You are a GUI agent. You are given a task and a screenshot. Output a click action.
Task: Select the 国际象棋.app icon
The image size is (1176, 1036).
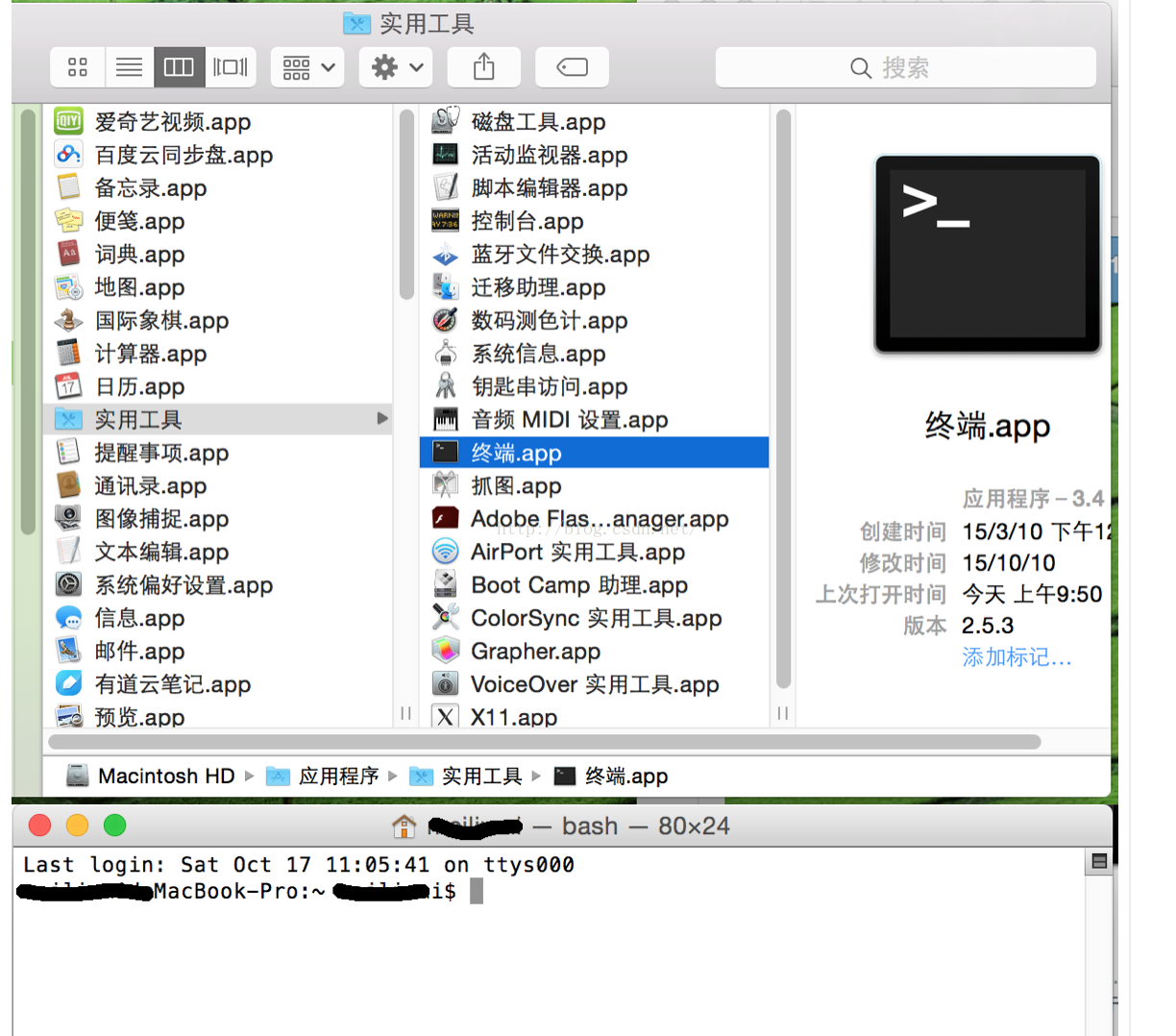tap(68, 320)
